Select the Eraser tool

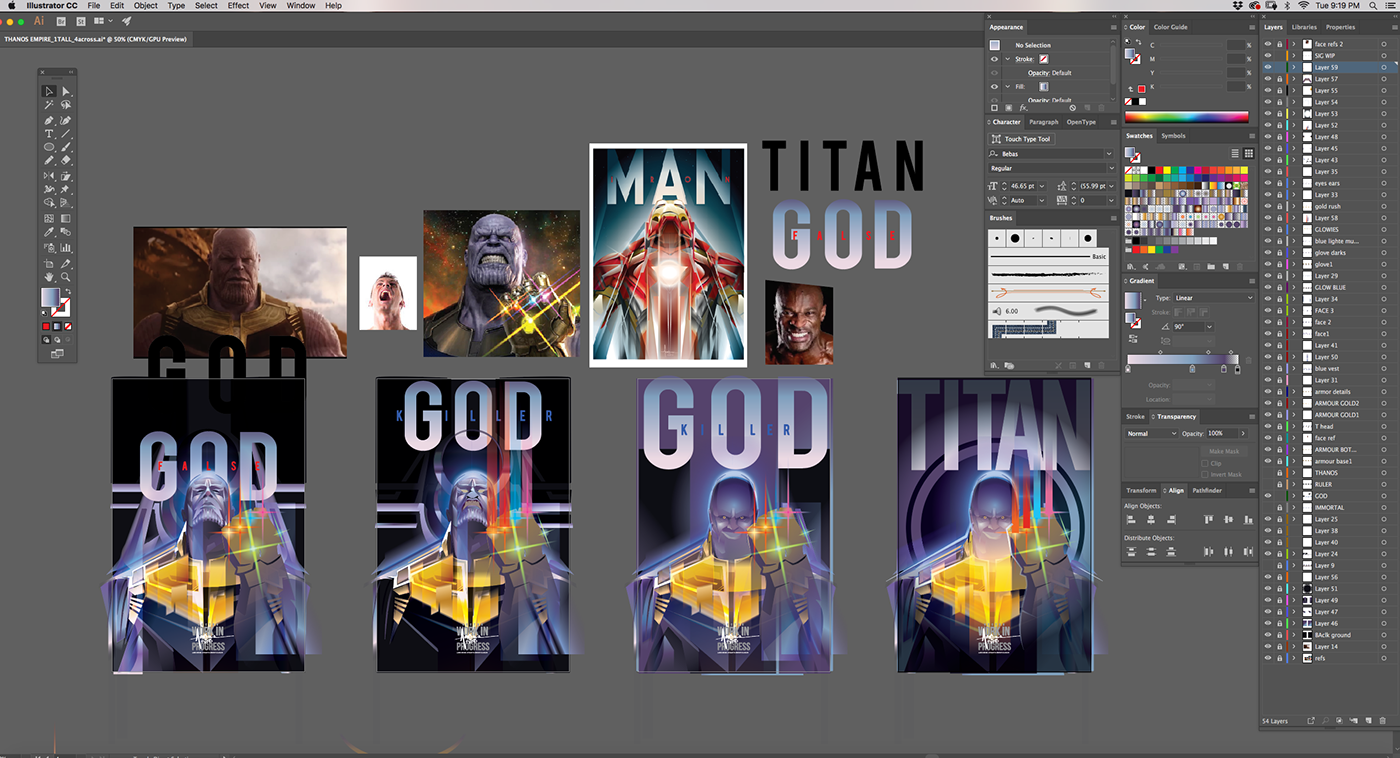(66, 158)
